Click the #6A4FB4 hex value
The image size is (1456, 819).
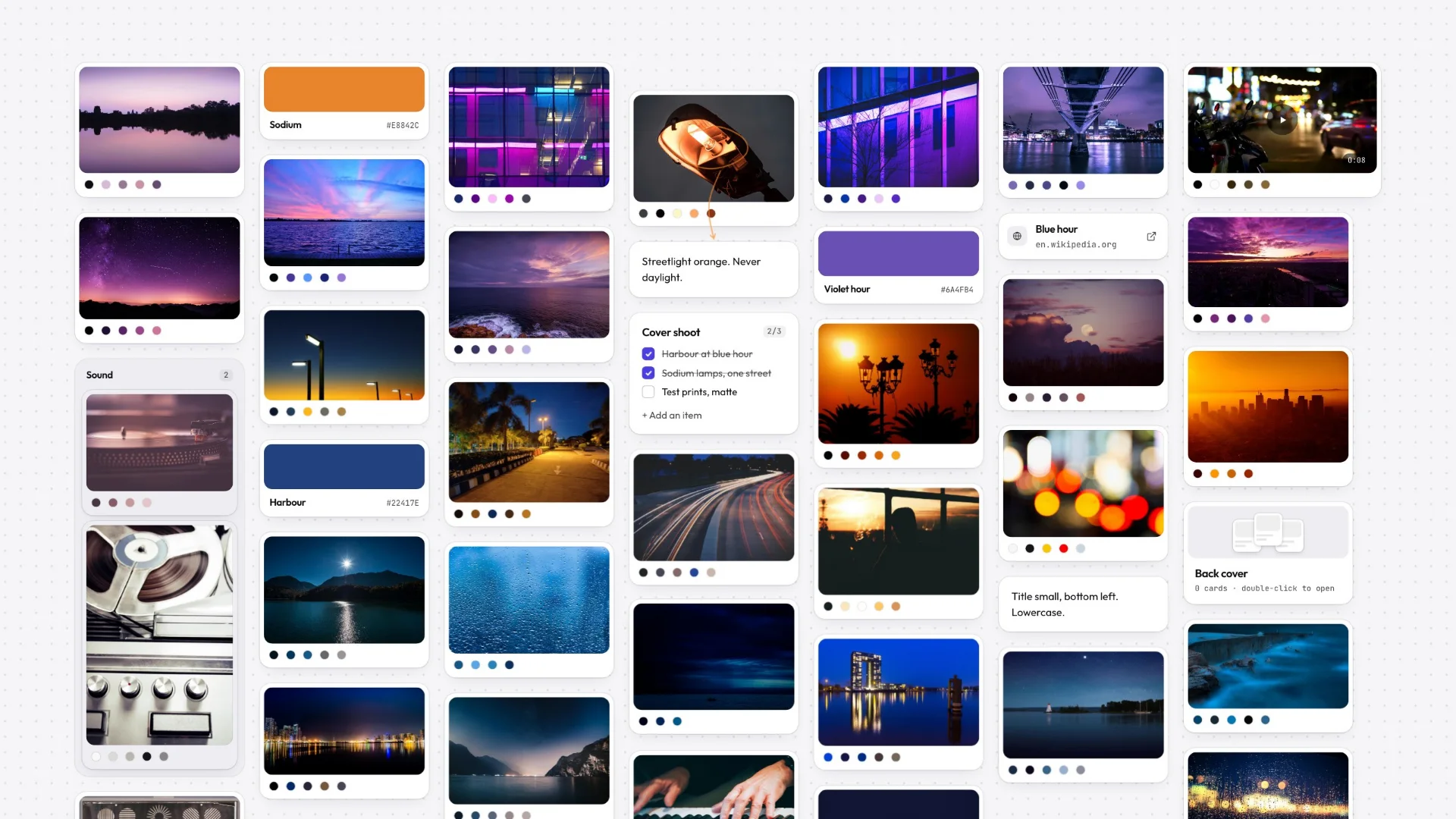[x=957, y=290]
